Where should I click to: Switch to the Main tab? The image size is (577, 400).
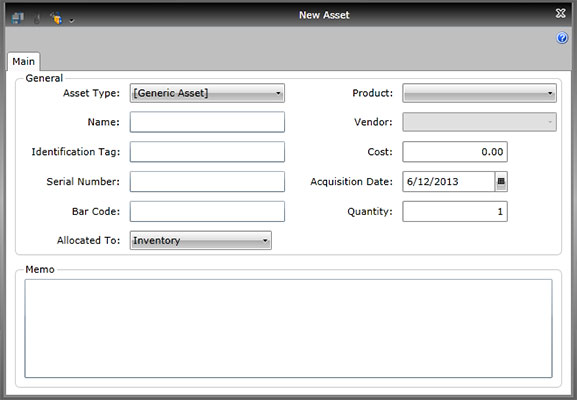pyautogui.click(x=24, y=61)
